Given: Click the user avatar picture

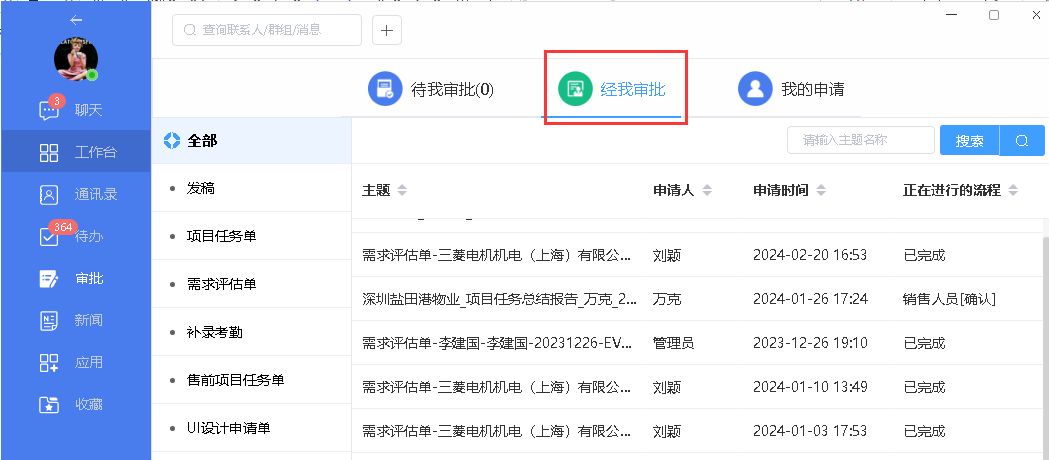Looking at the screenshot, I should [76, 60].
